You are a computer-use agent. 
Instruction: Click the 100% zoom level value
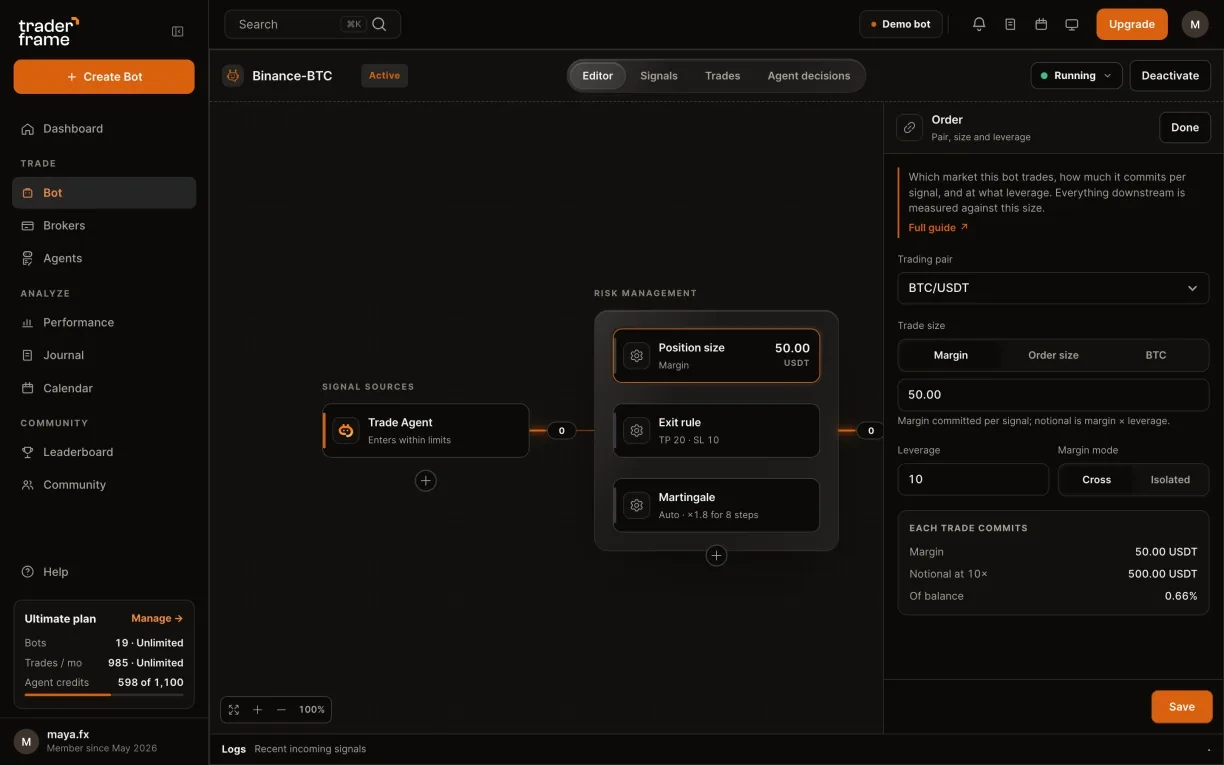(x=312, y=710)
